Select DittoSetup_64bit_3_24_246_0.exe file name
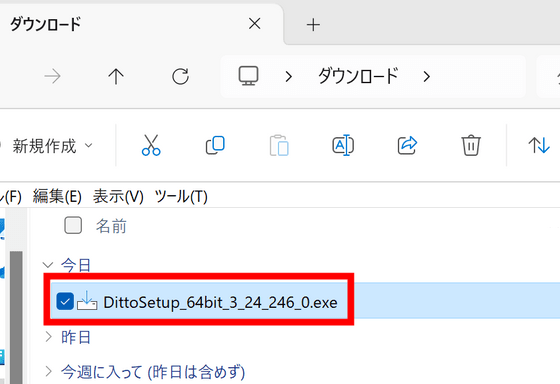This screenshot has width=560, height=384. pos(220,303)
